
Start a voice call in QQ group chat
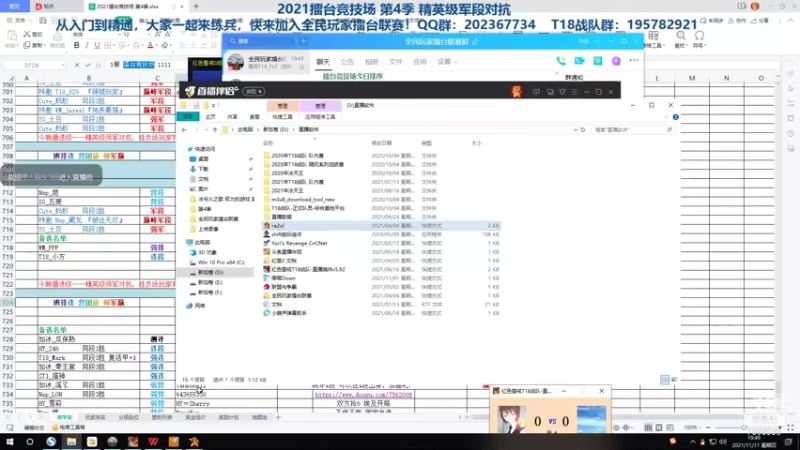tap(561, 61)
